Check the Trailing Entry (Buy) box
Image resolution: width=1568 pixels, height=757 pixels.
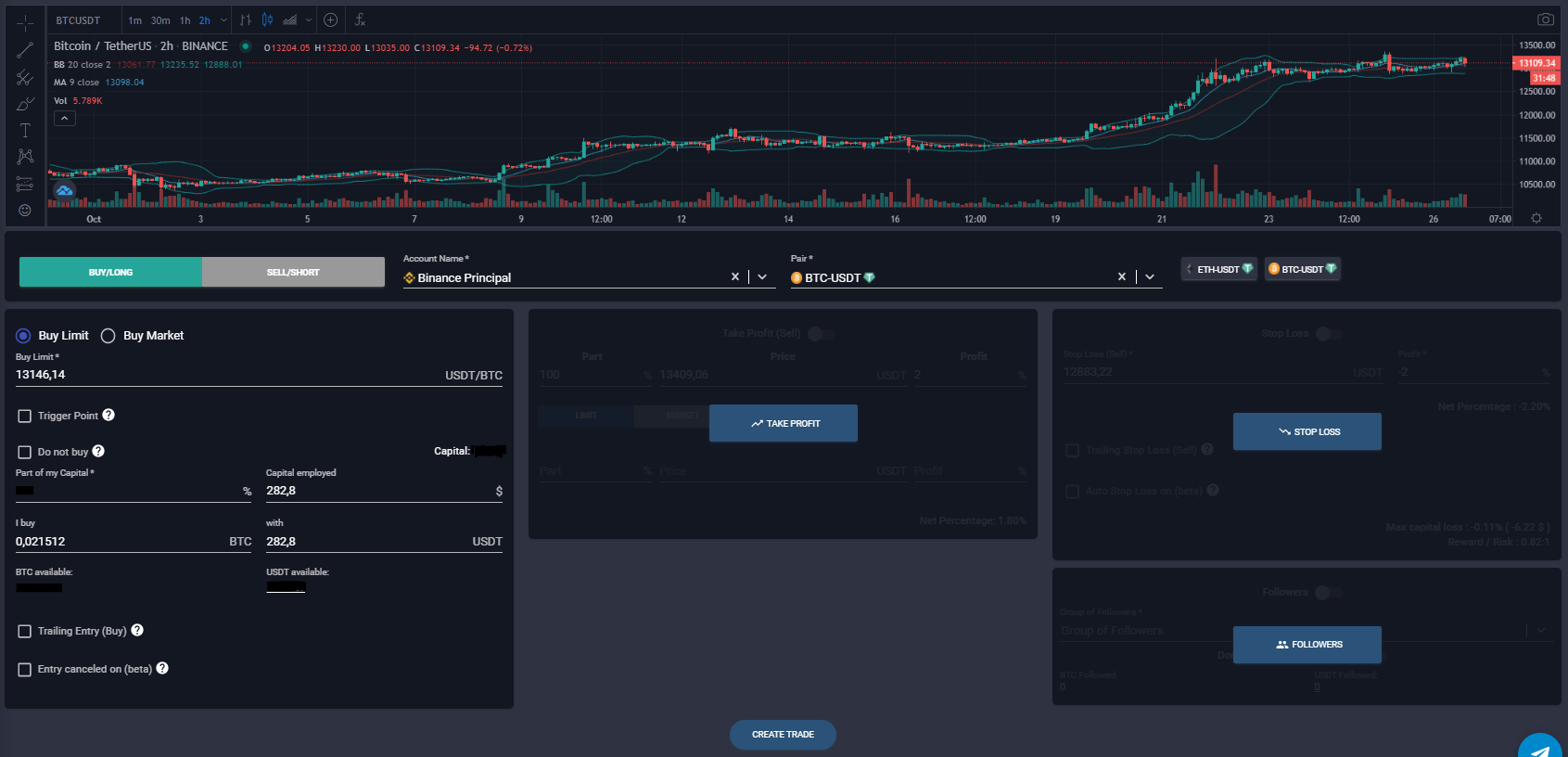click(x=25, y=632)
